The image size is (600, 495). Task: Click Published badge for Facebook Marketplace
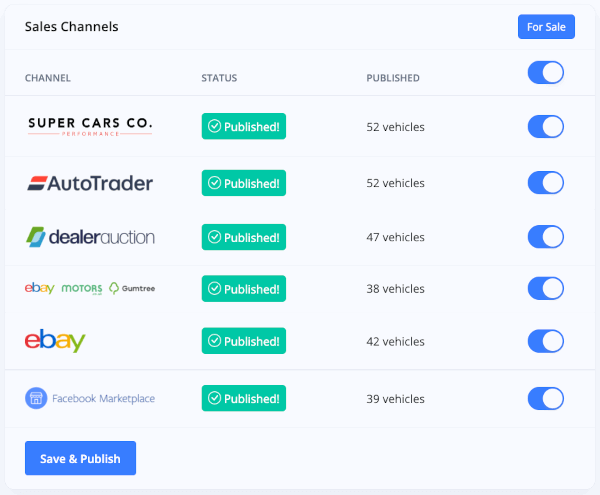point(244,398)
